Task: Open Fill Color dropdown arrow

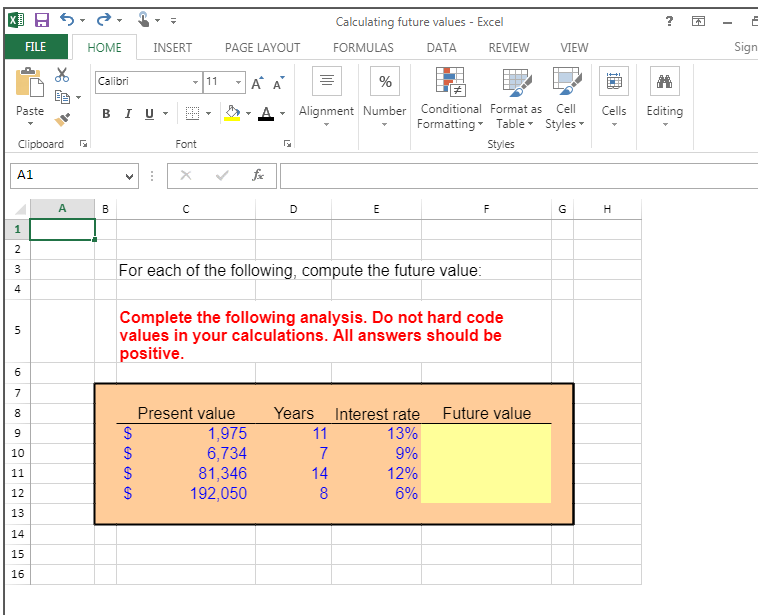Action: click(x=248, y=114)
